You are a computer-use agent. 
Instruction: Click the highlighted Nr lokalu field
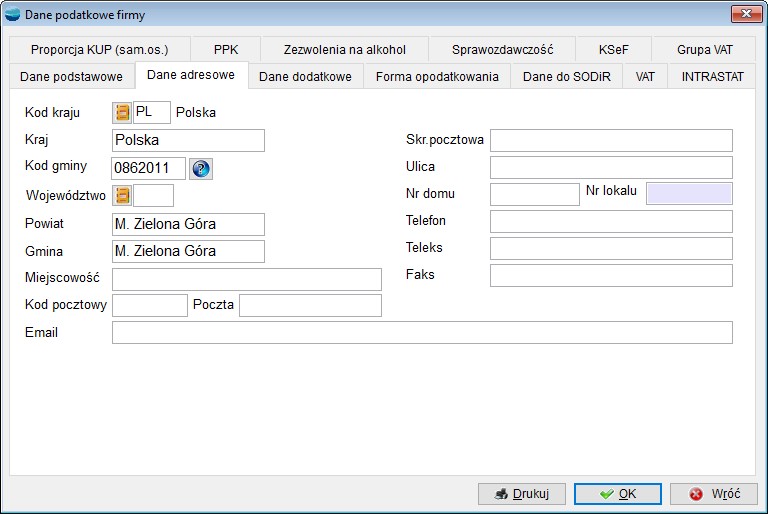689,194
